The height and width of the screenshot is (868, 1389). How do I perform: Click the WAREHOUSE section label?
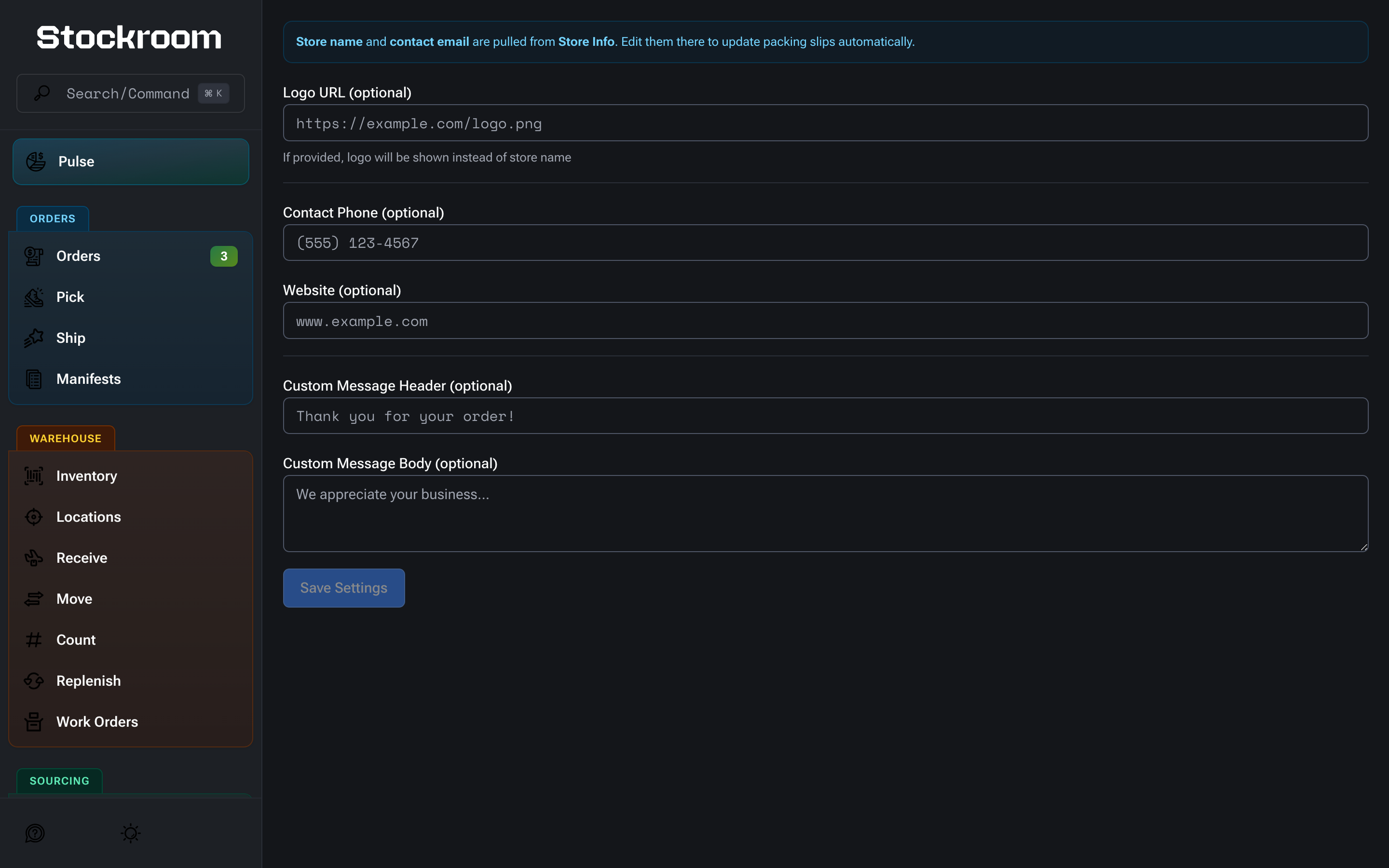click(x=66, y=439)
